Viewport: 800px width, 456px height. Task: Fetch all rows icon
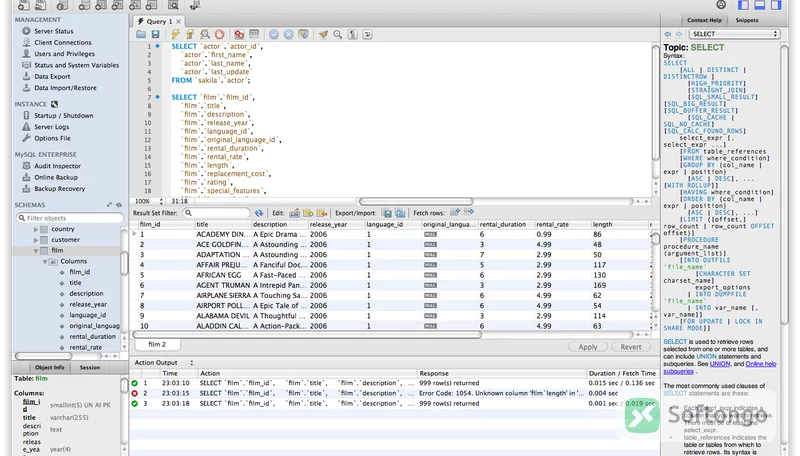click(468, 212)
